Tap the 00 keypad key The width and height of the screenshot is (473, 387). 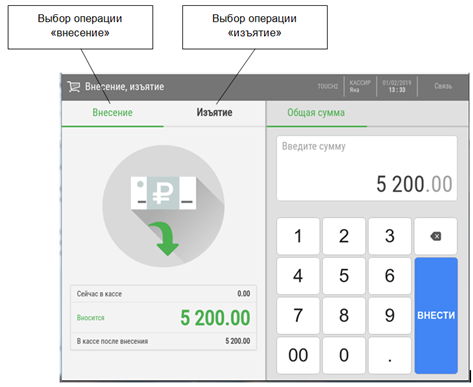point(298,355)
